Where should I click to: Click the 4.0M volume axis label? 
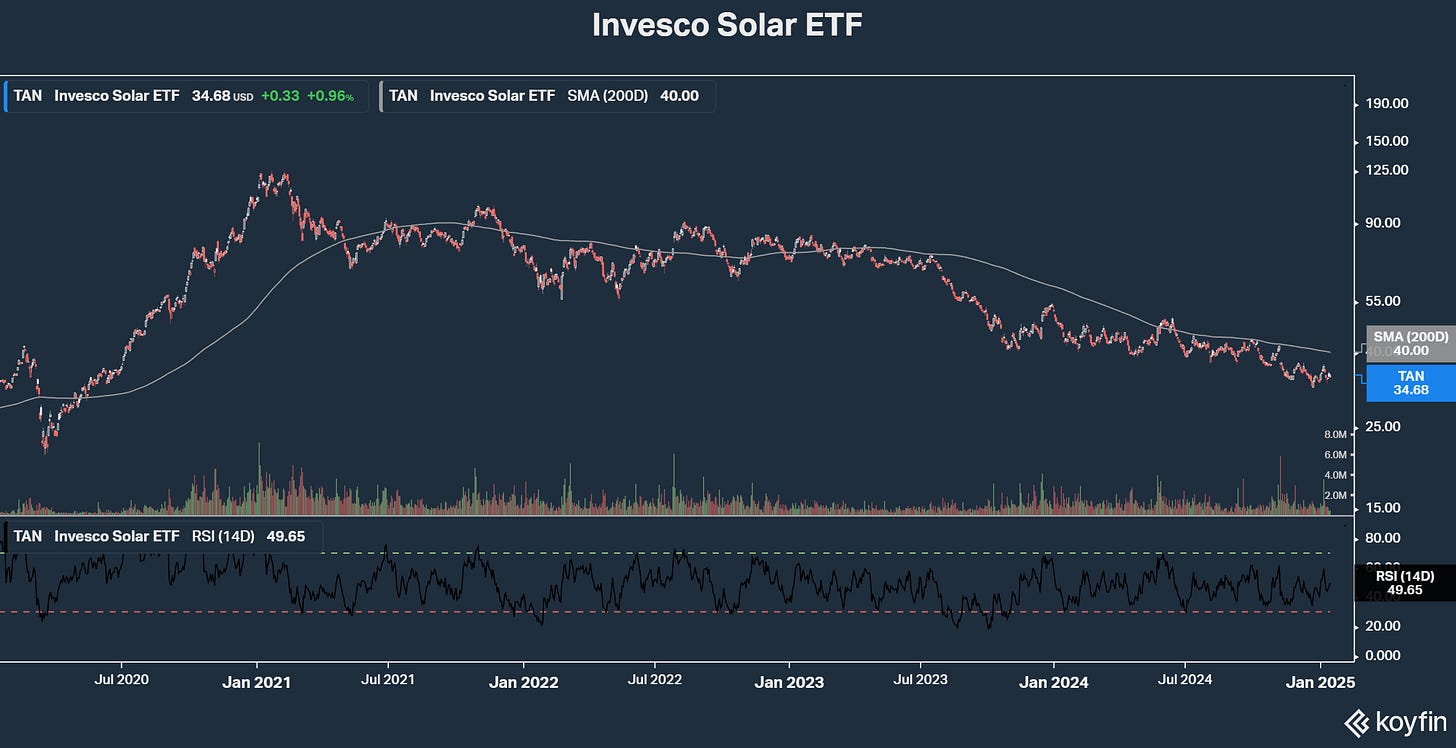coord(1335,475)
